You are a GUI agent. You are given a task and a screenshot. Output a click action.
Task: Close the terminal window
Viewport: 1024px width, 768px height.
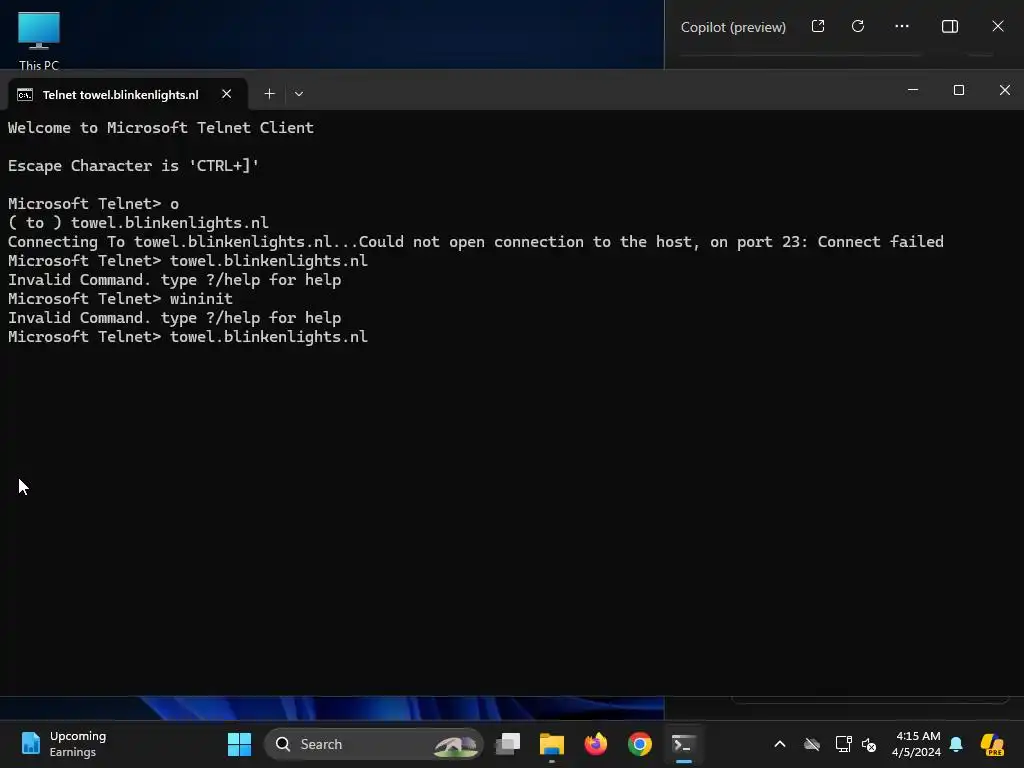point(1004,90)
